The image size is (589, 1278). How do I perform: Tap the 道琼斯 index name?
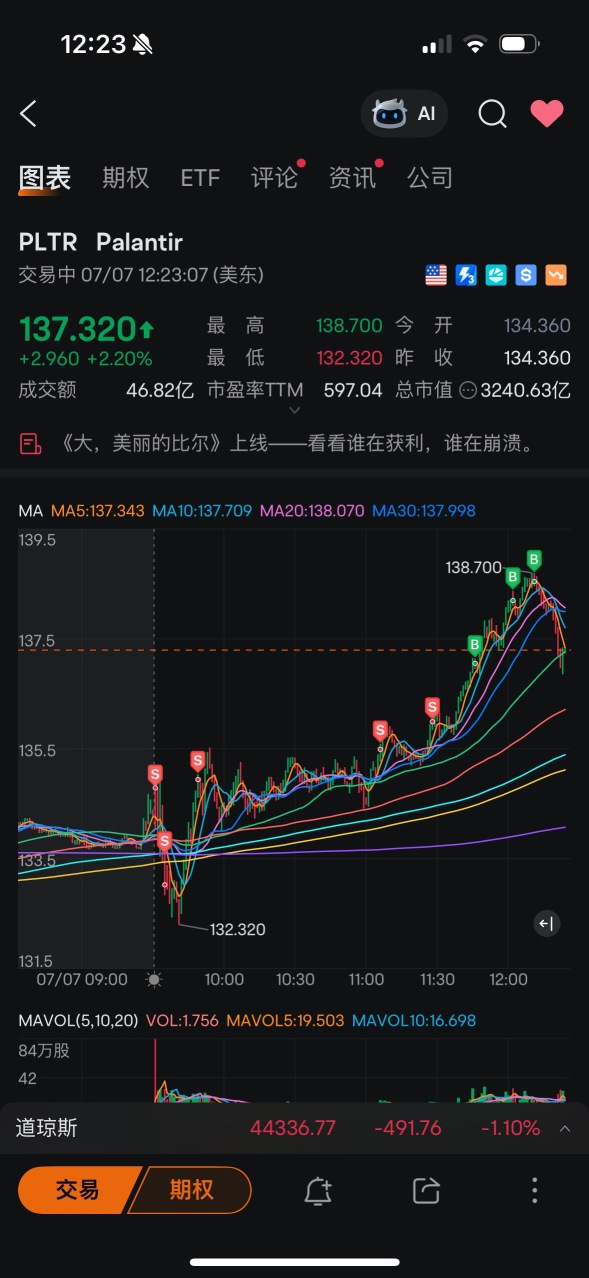coord(46,1128)
